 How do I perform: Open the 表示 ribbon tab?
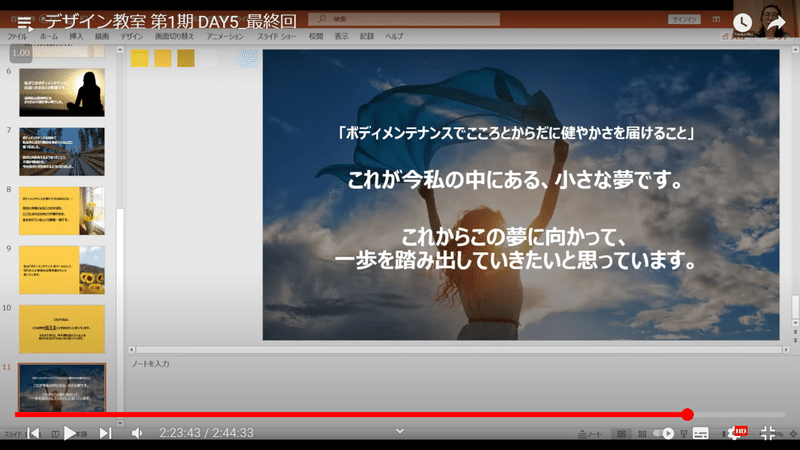coord(341,37)
